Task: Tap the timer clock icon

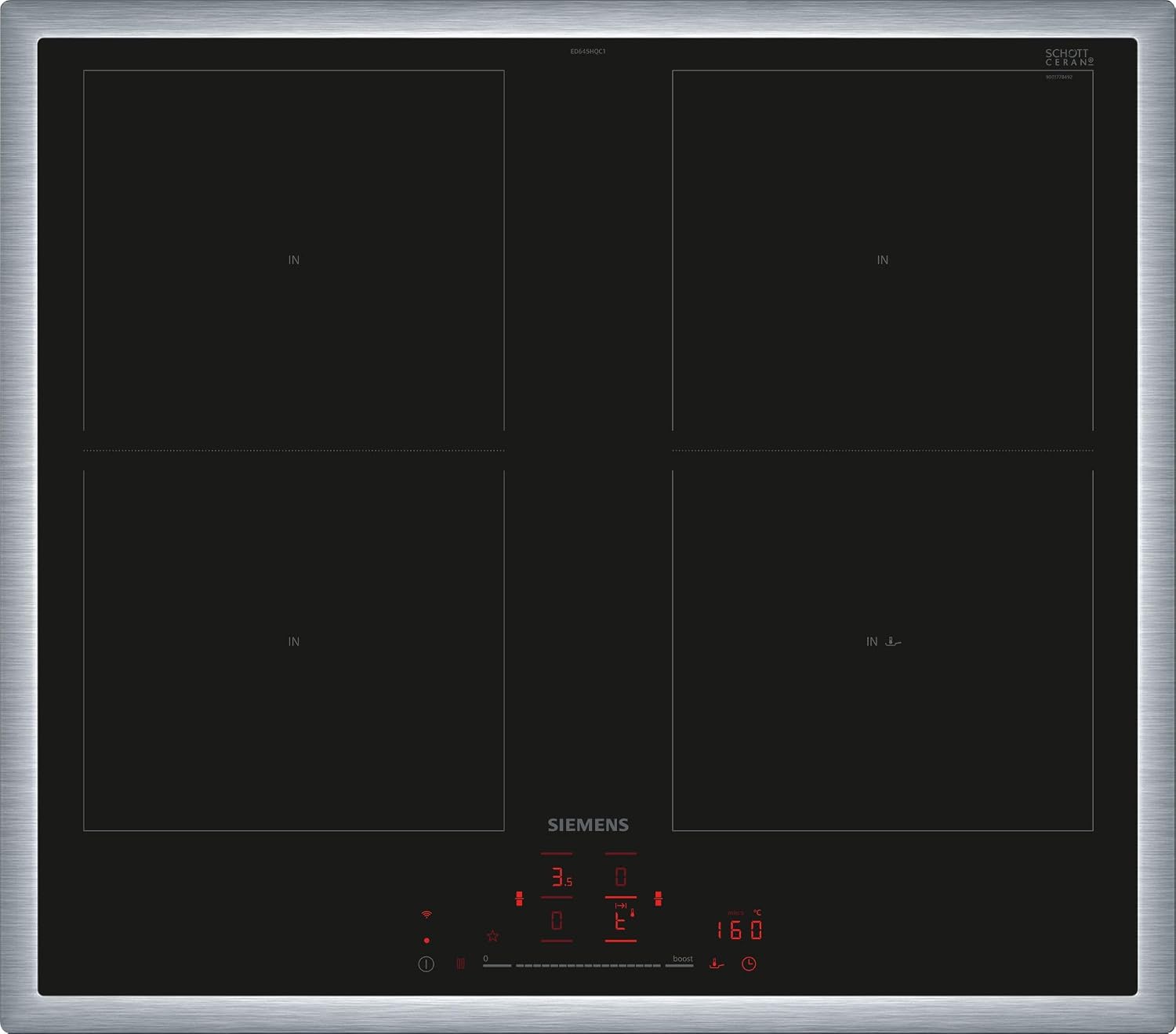Action: 749,963
